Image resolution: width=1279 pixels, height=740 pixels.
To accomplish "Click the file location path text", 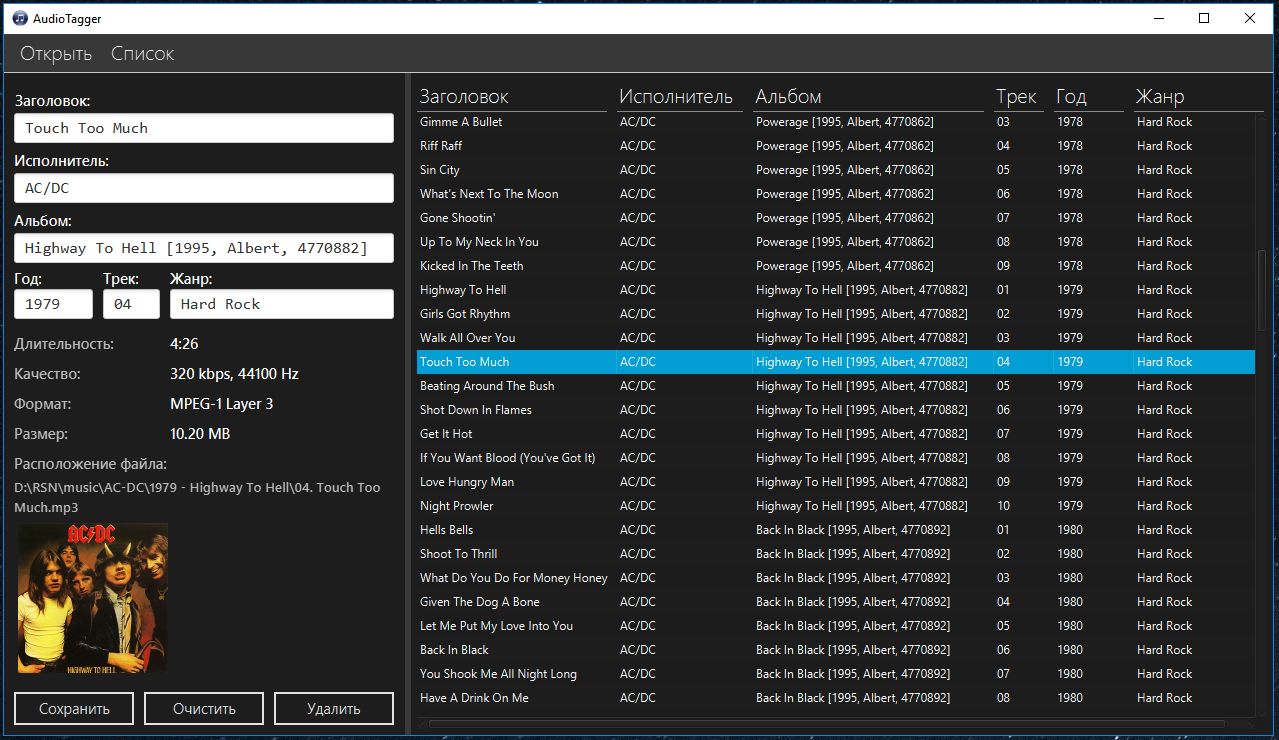I will pyautogui.click(x=197, y=497).
